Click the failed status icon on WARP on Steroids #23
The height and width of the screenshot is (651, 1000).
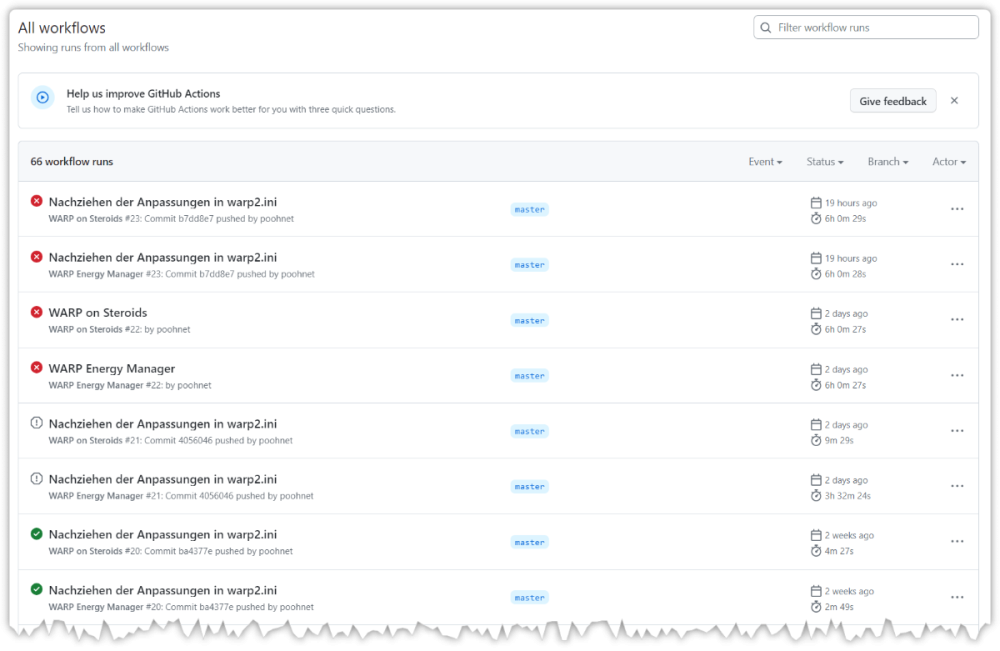pyautogui.click(x=37, y=201)
